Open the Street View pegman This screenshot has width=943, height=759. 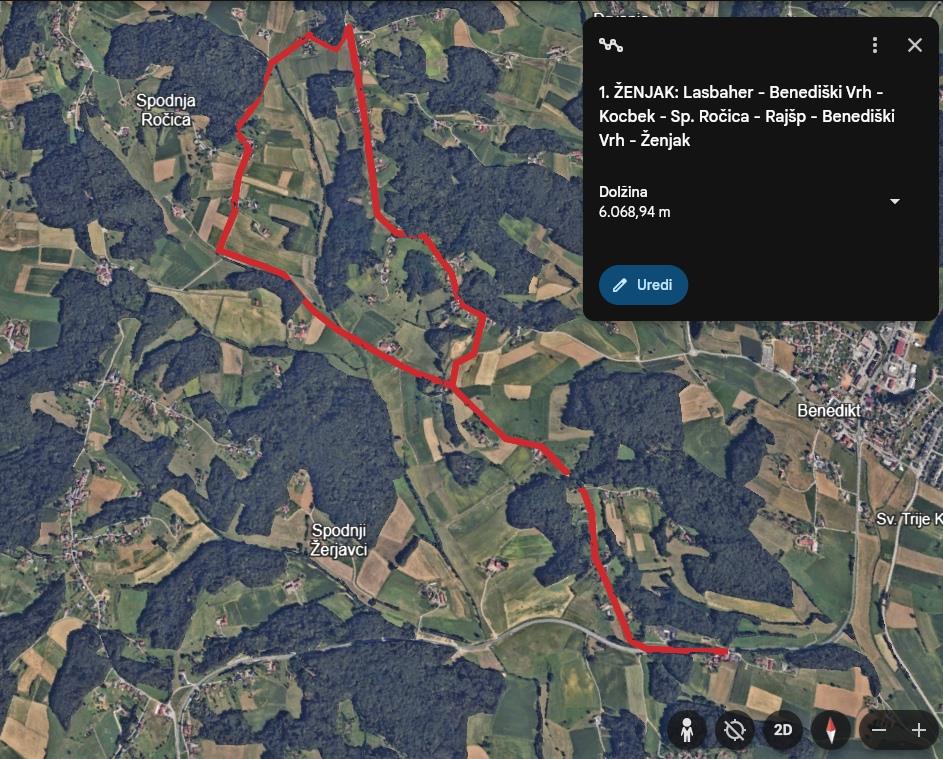[687, 730]
